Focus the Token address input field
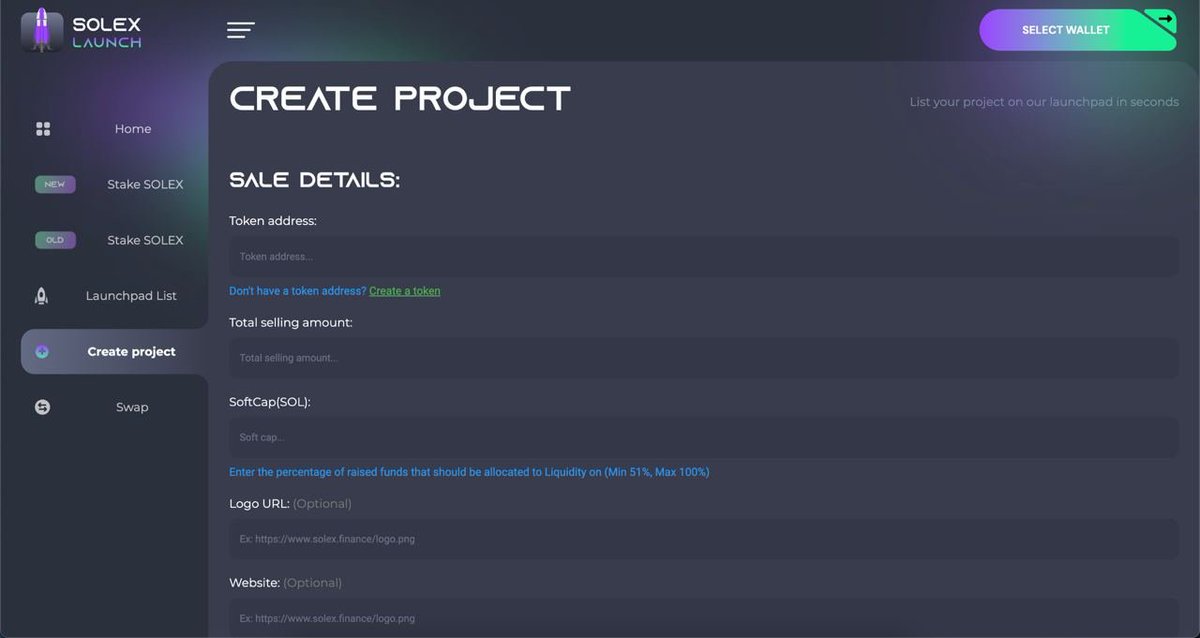Screen dimensions: 1200x638 click(704, 257)
